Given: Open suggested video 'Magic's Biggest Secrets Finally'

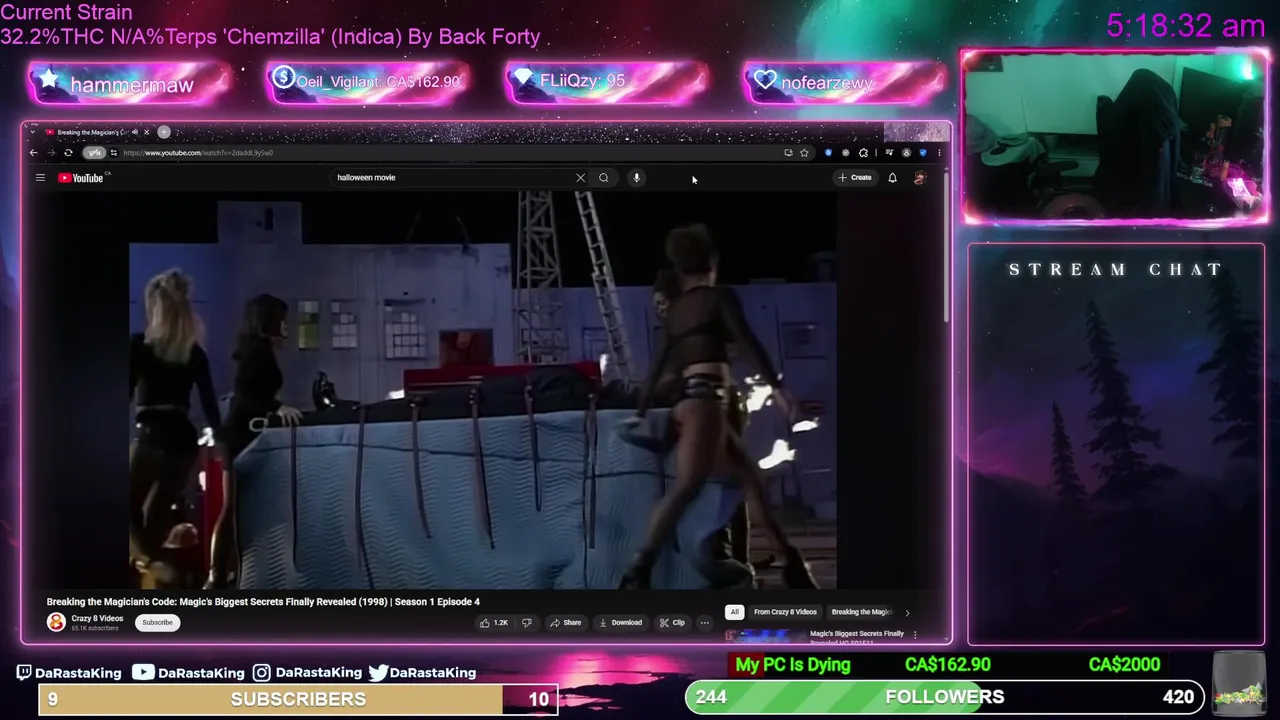Looking at the screenshot, I should [x=857, y=634].
